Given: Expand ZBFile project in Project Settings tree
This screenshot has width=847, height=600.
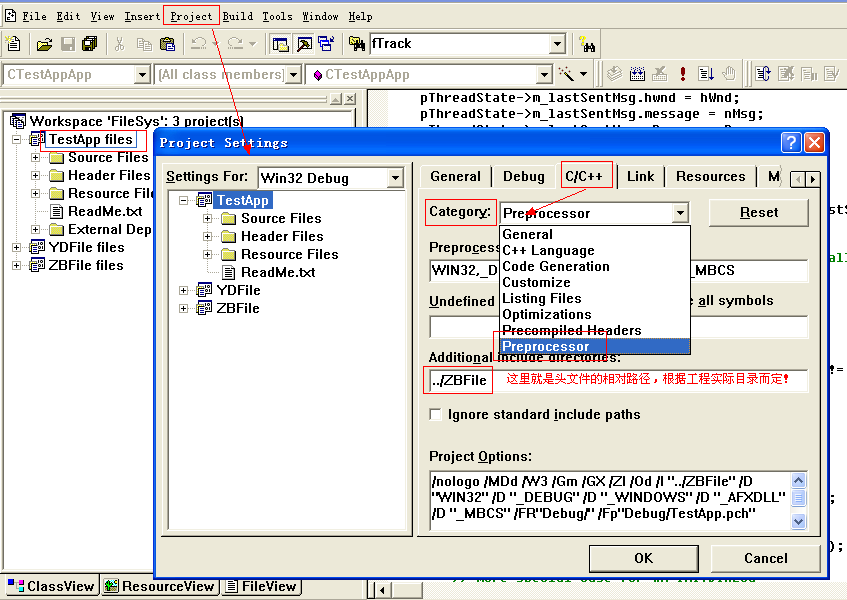Looking at the screenshot, I should click(x=184, y=308).
